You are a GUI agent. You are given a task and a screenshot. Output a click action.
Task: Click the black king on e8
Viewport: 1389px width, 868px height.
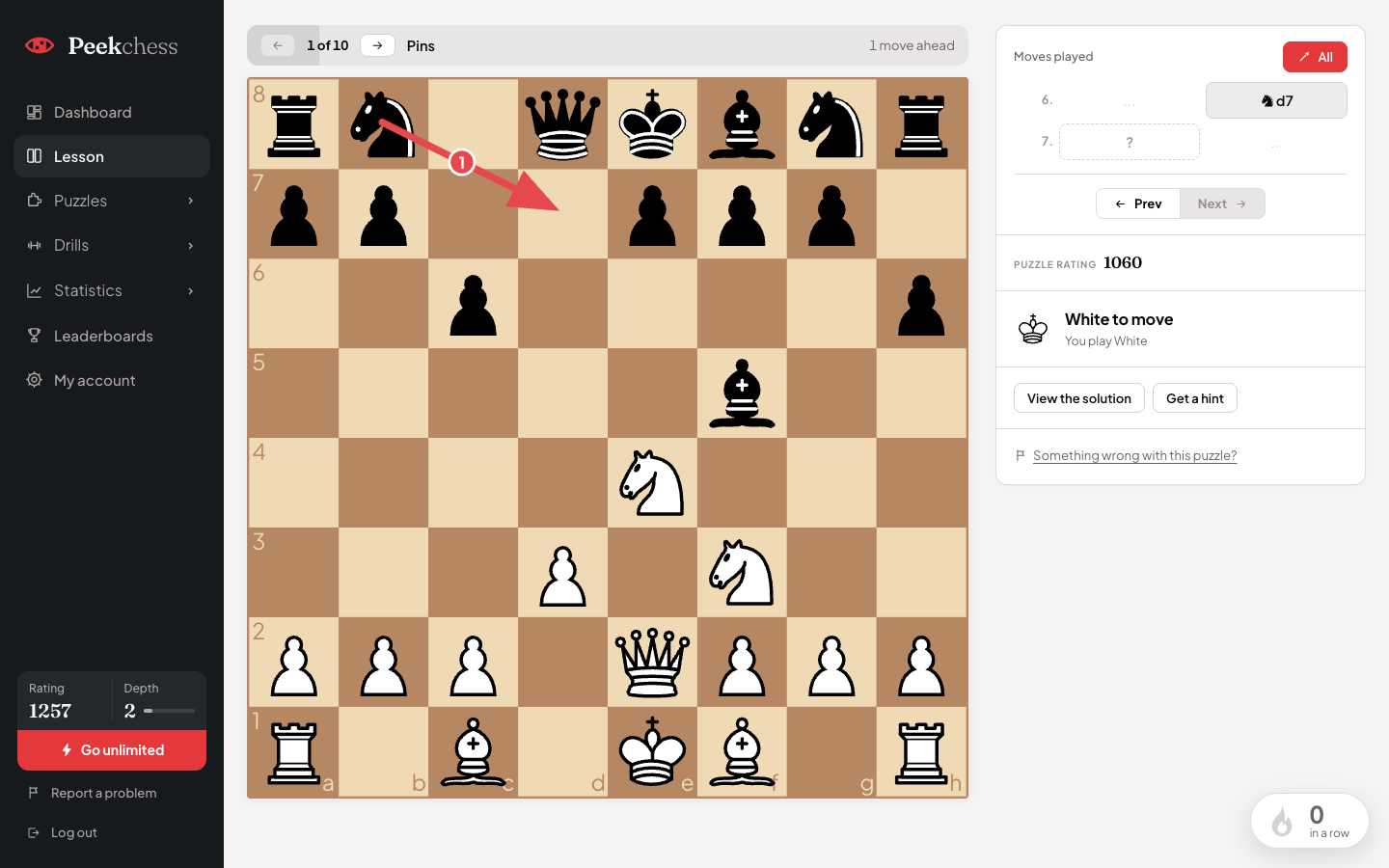point(653,124)
